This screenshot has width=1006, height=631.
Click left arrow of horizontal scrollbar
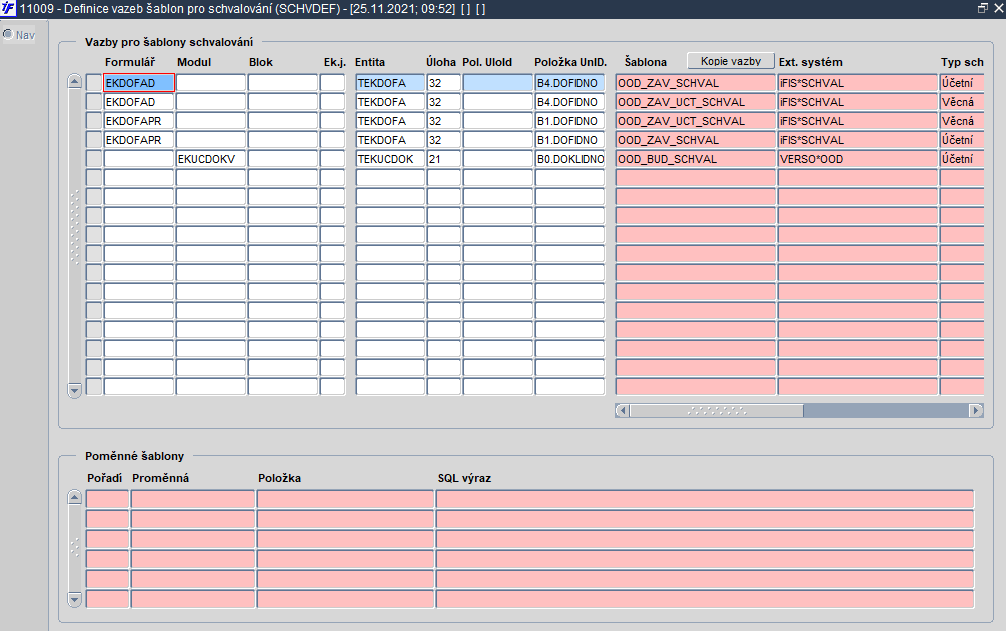pyautogui.click(x=622, y=410)
